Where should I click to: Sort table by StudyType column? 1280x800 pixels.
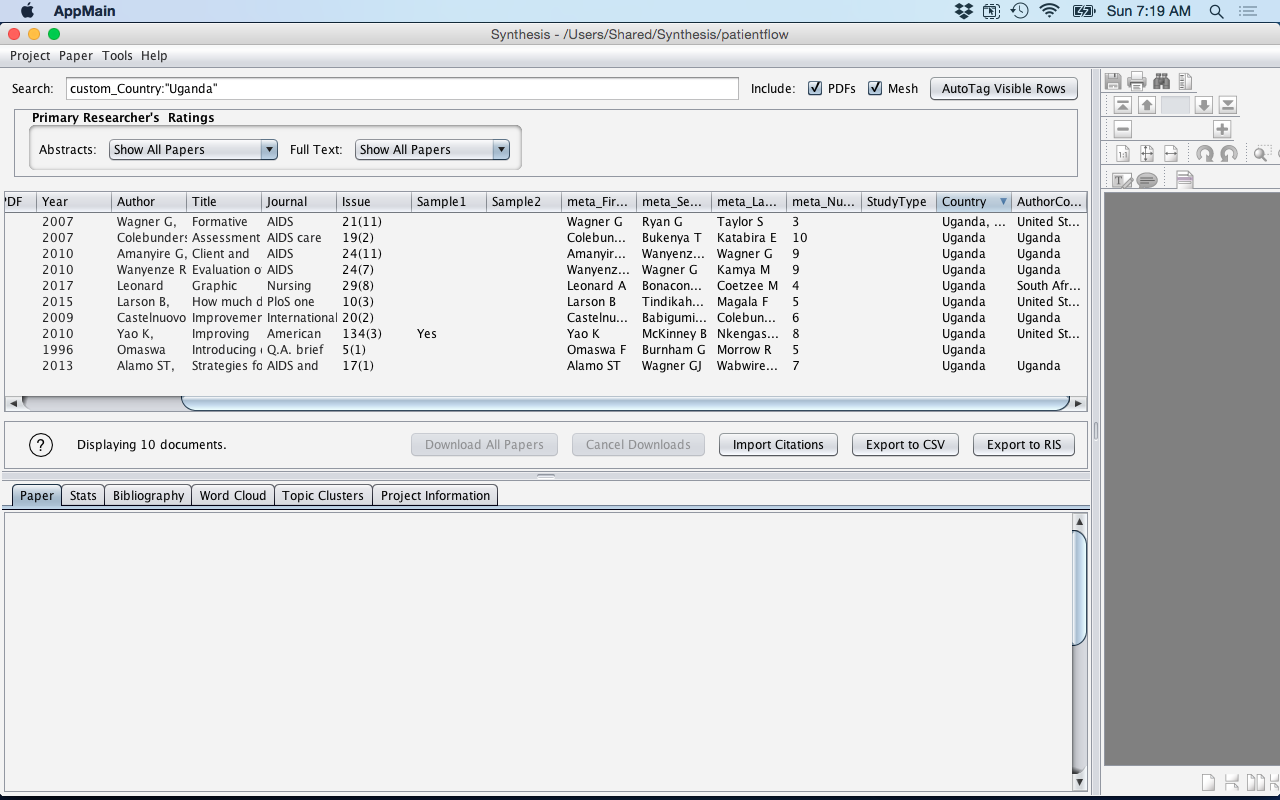click(898, 201)
